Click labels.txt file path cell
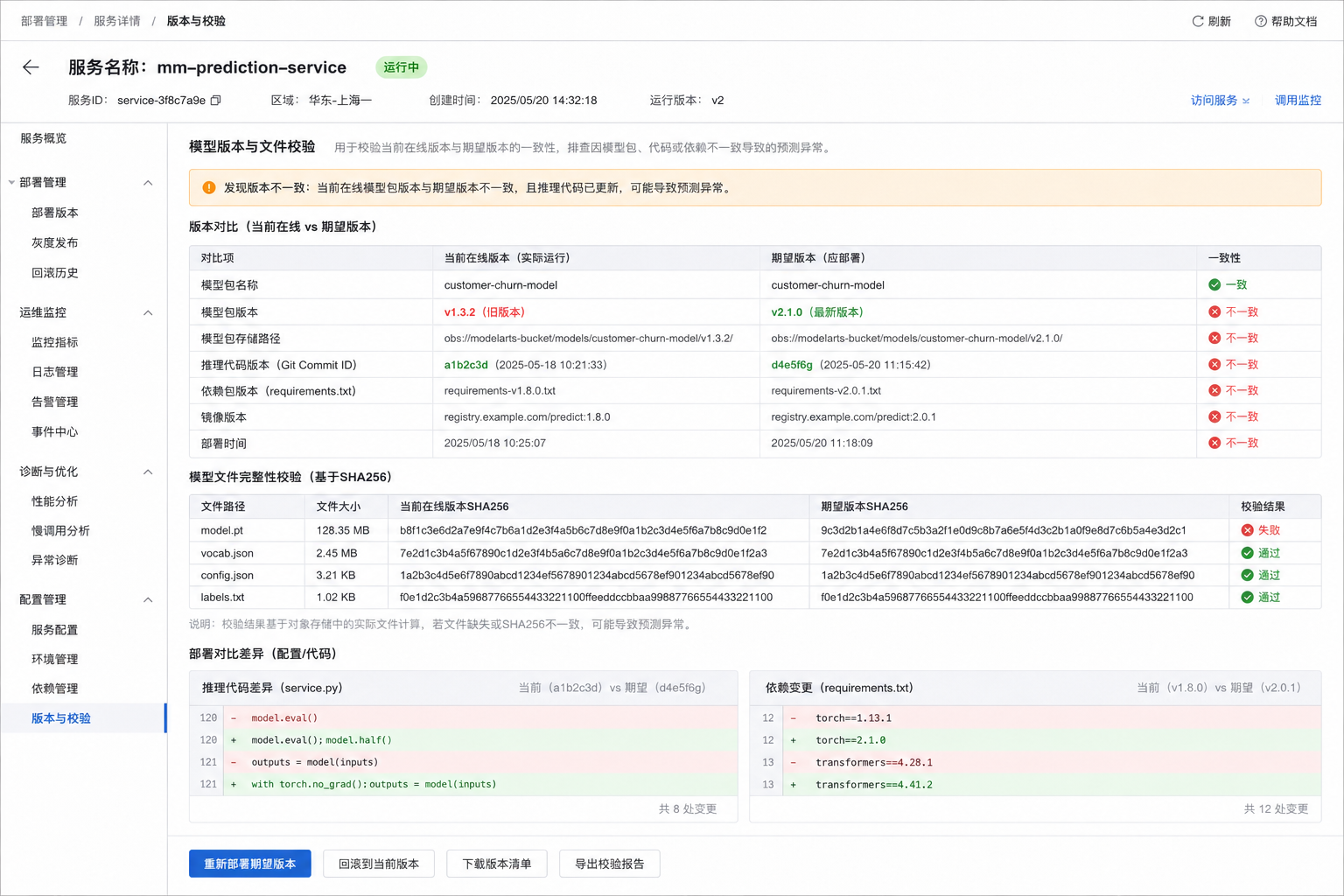This screenshot has height=896, width=1344. pos(222,597)
